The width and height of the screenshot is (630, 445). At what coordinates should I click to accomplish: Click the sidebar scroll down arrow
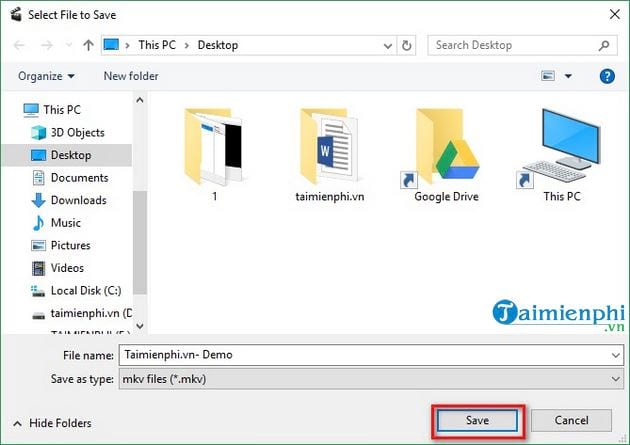coord(140,326)
